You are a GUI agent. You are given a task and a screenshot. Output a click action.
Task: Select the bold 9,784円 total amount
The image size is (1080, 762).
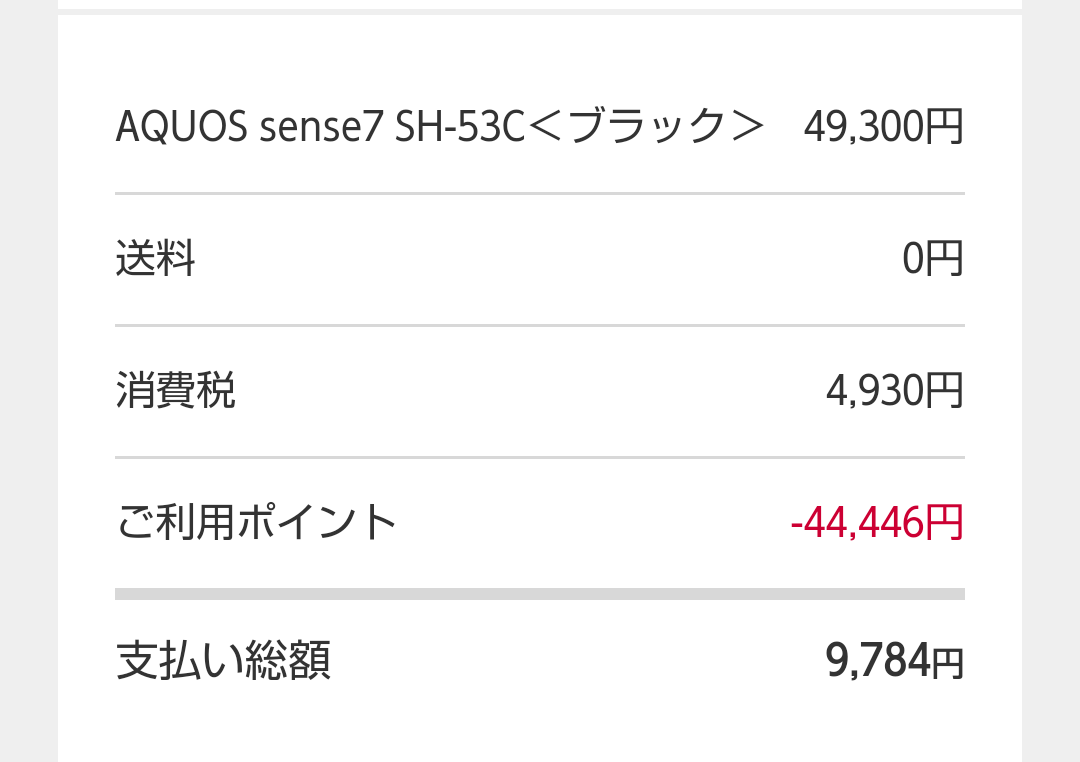coord(894,661)
